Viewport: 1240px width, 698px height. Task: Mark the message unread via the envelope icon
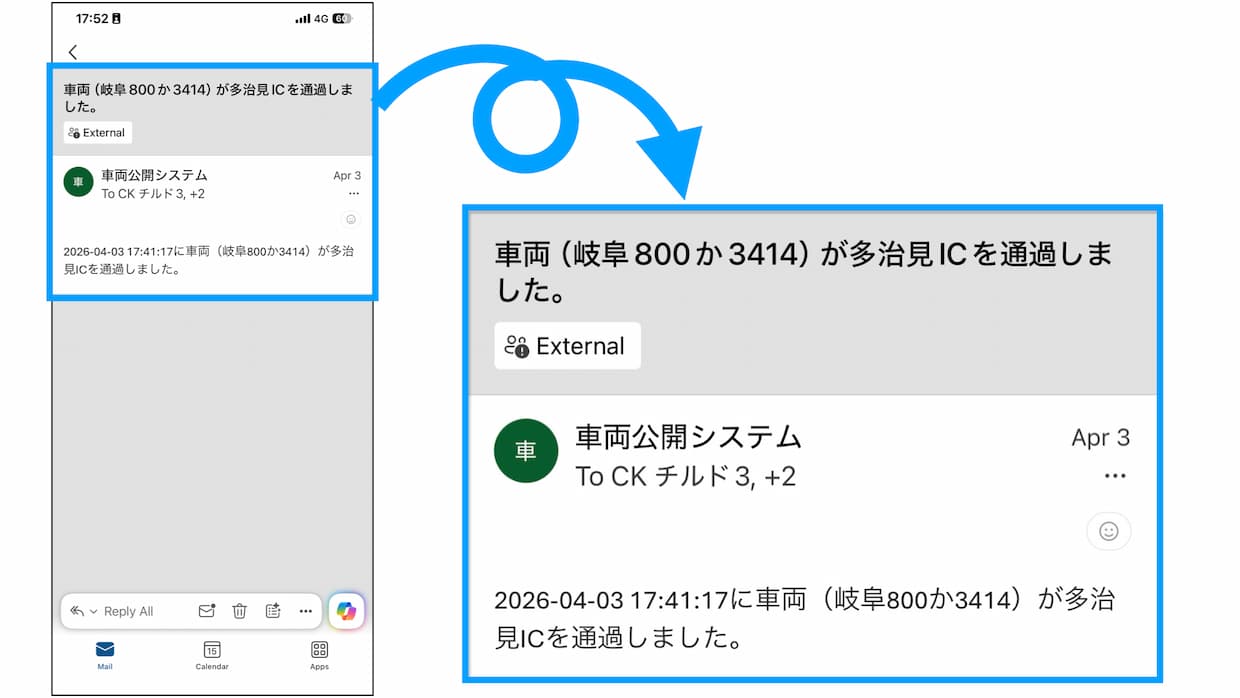click(206, 611)
